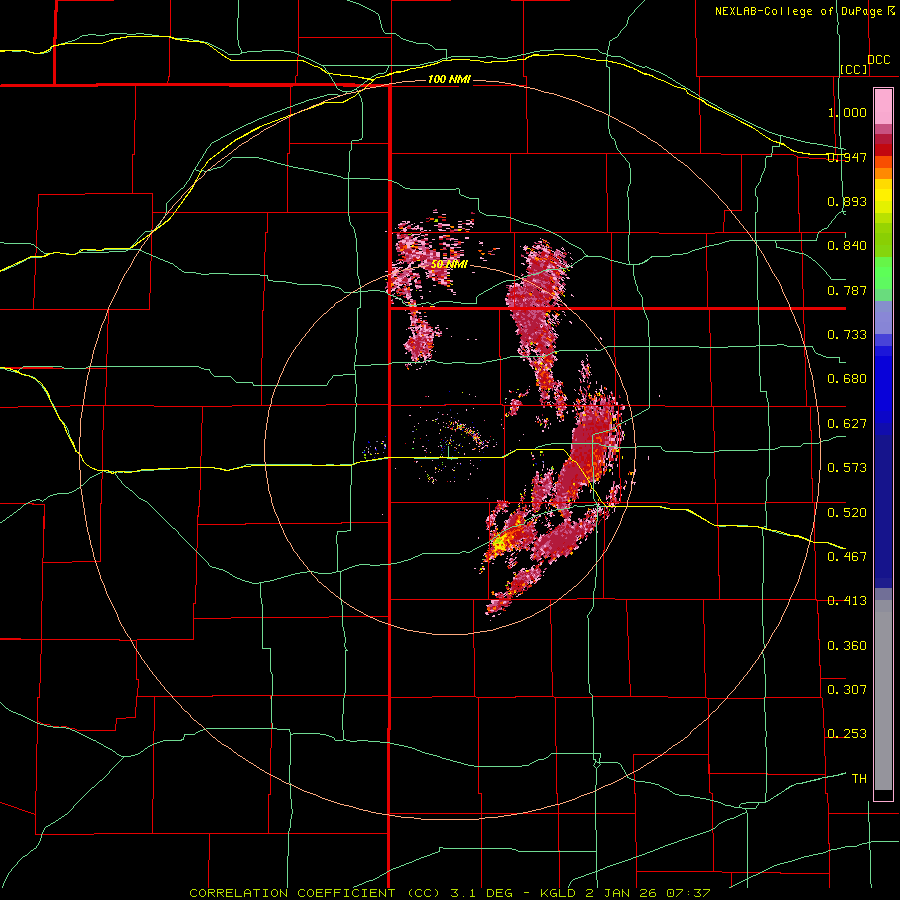Select the 0.840 legend value
Image resolution: width=900 pixels, height=900 pixels.
point(847,246)
